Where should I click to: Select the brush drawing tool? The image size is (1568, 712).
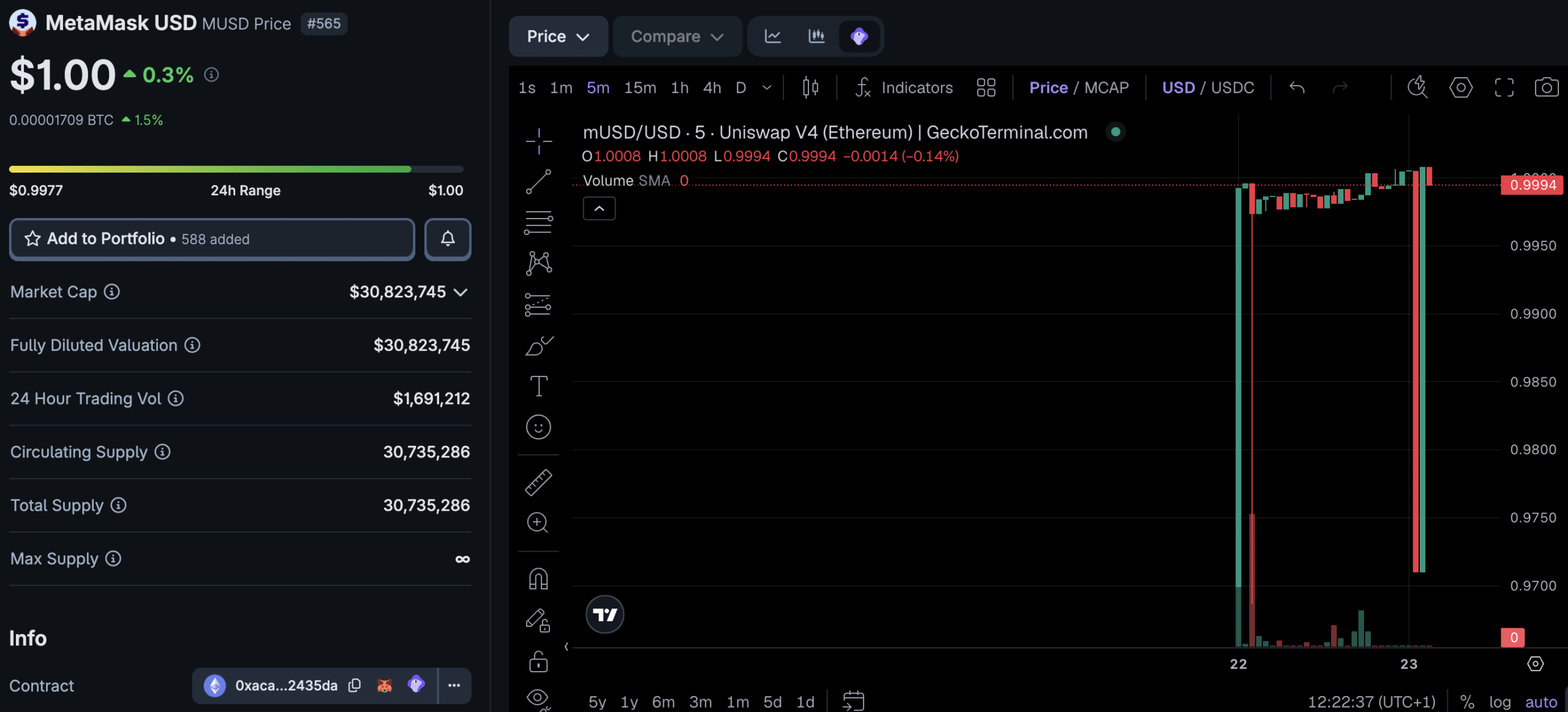click(x=538, y=345)
